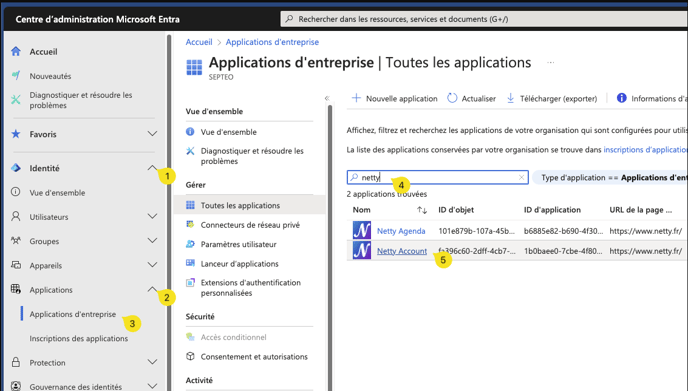Click the Télécharger (exporter) download icon
The width and height of the screenshot is (688, 391).
click(510, 98)
